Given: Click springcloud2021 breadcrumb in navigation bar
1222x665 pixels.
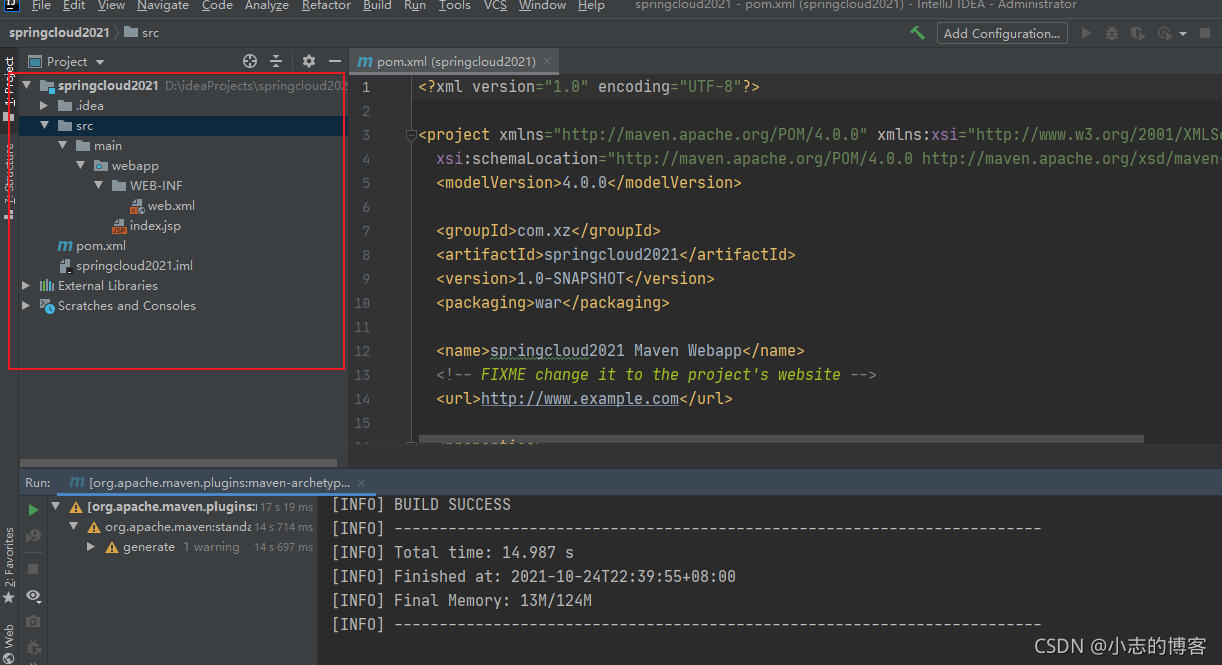Looking at the screenshot, I should tap(59, 32).
